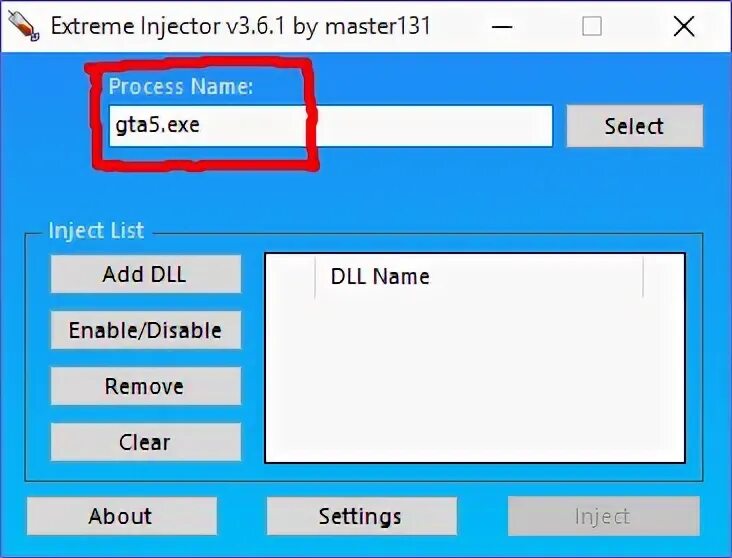The height and width of the screenshot is (558, 732).
Task: Click the Select process button
Action: pyautogui.click(x=634, y=126)
